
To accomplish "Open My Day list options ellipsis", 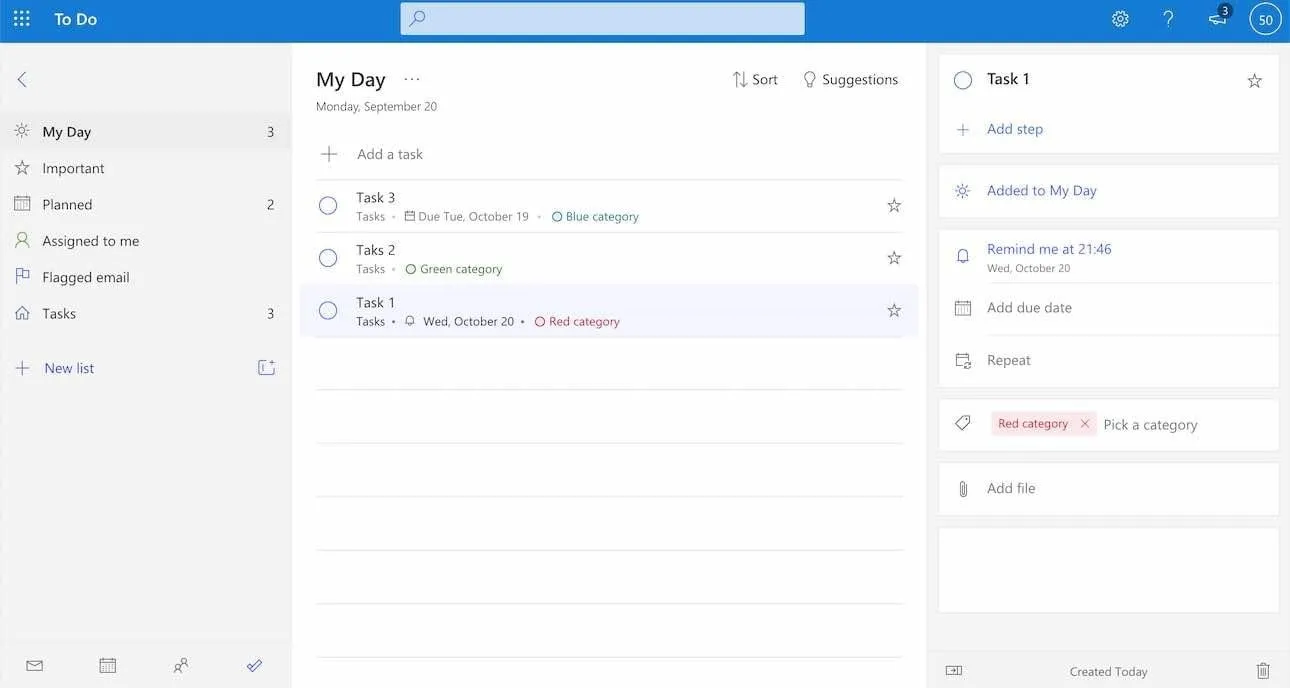I will coord(412,79).
